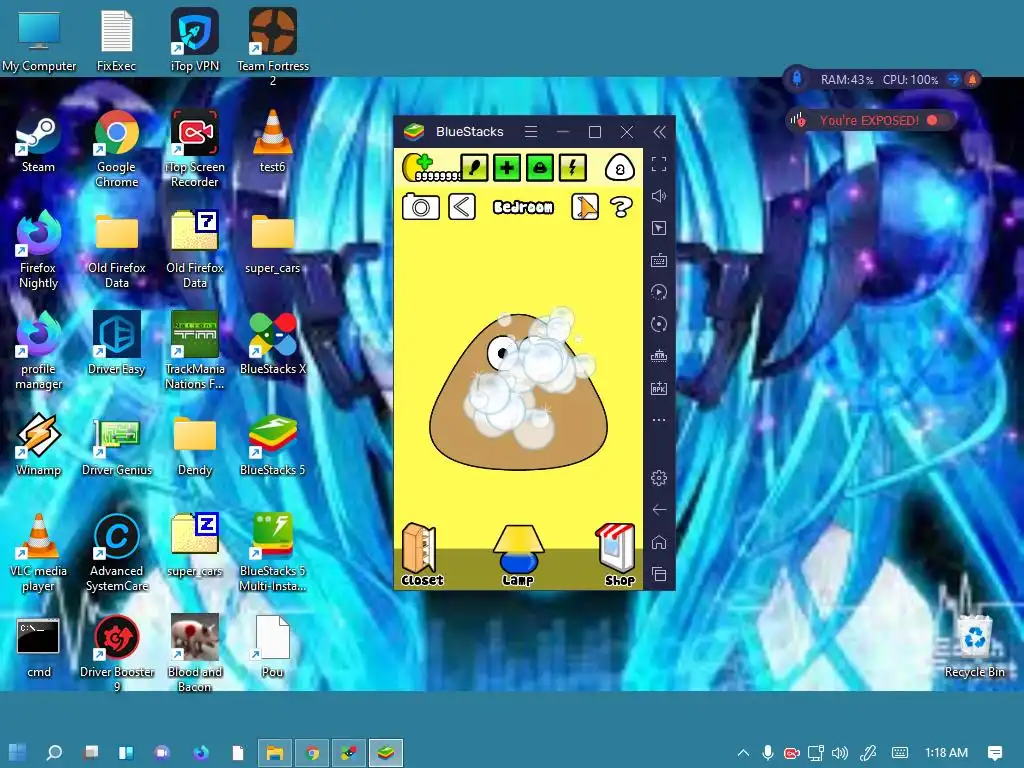Screen dimensions: 1024x768
Task: Select Firefox Nightly desktop shortcut
Action: (x=39, y=249)
